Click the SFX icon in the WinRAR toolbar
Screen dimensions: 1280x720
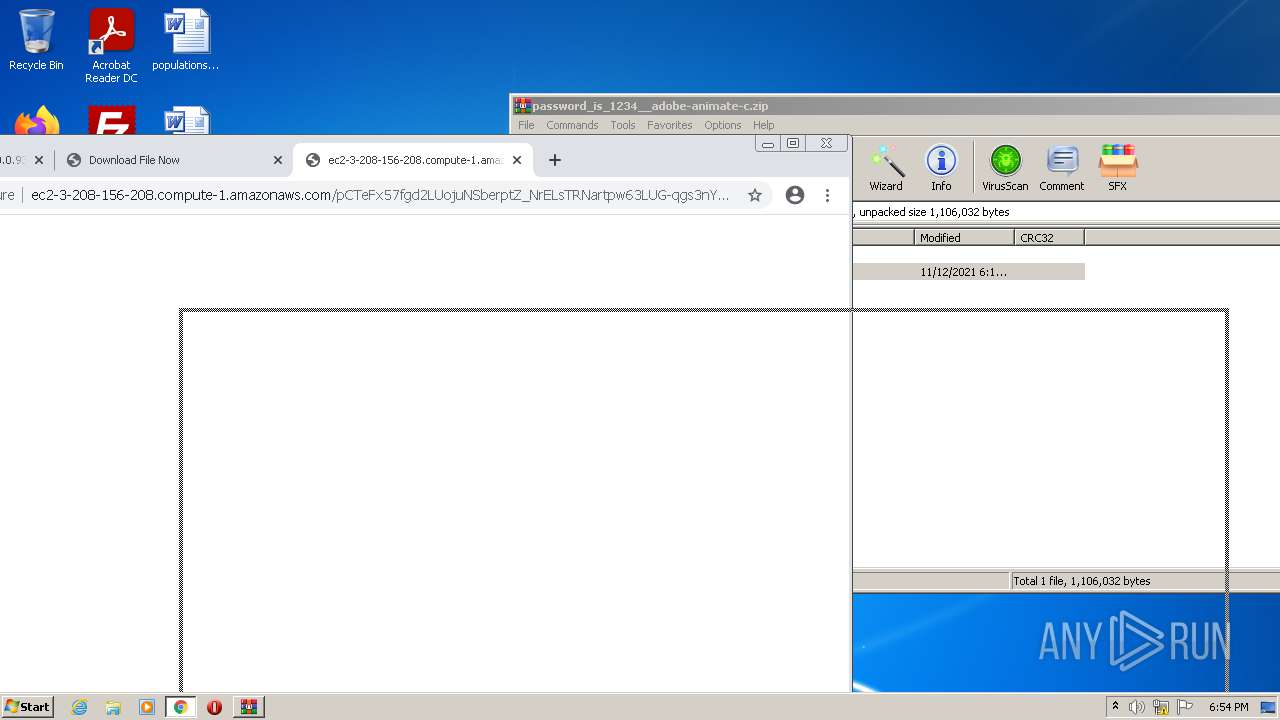click(1118, 168)
